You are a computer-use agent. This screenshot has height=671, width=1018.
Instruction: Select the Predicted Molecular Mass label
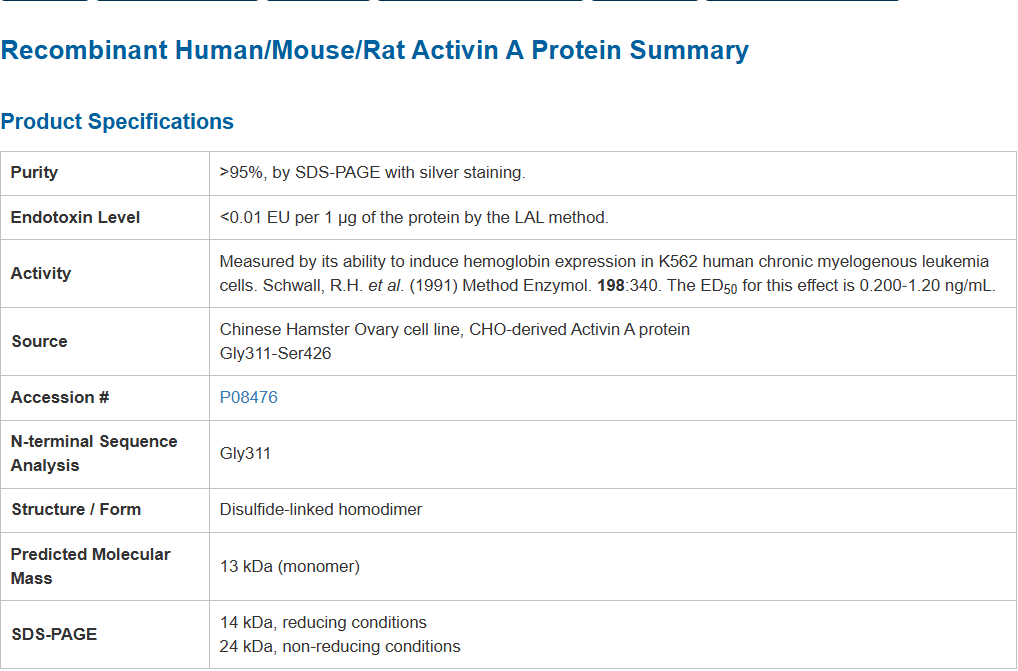90,566
